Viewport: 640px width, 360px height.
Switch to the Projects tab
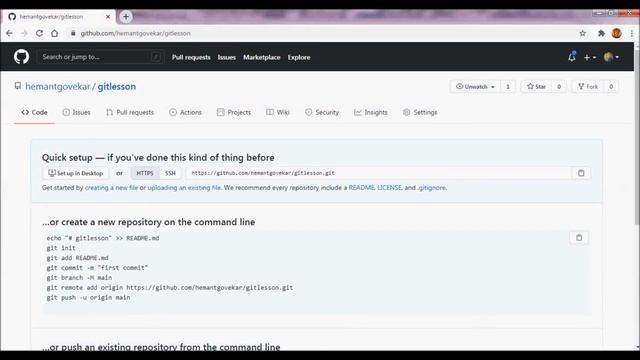pyautogui.click(x=234, y=112)
